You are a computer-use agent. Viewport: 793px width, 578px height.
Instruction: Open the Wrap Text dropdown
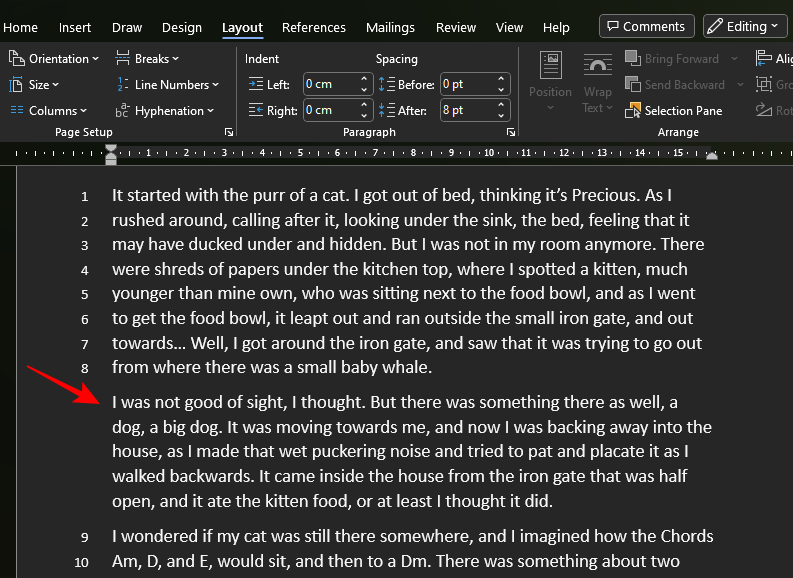click(x=597, y=83)
